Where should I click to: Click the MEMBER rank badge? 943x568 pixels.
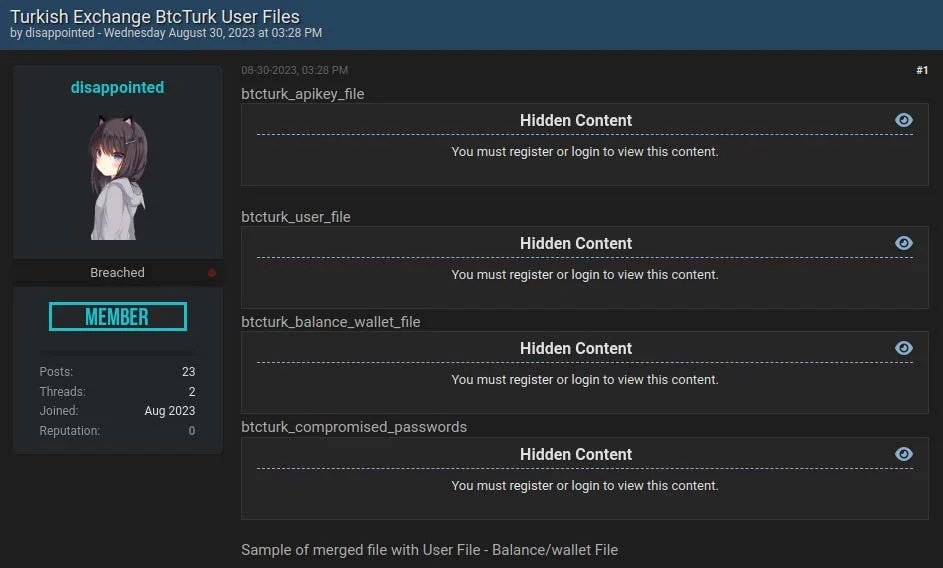[x=117, y=317]
